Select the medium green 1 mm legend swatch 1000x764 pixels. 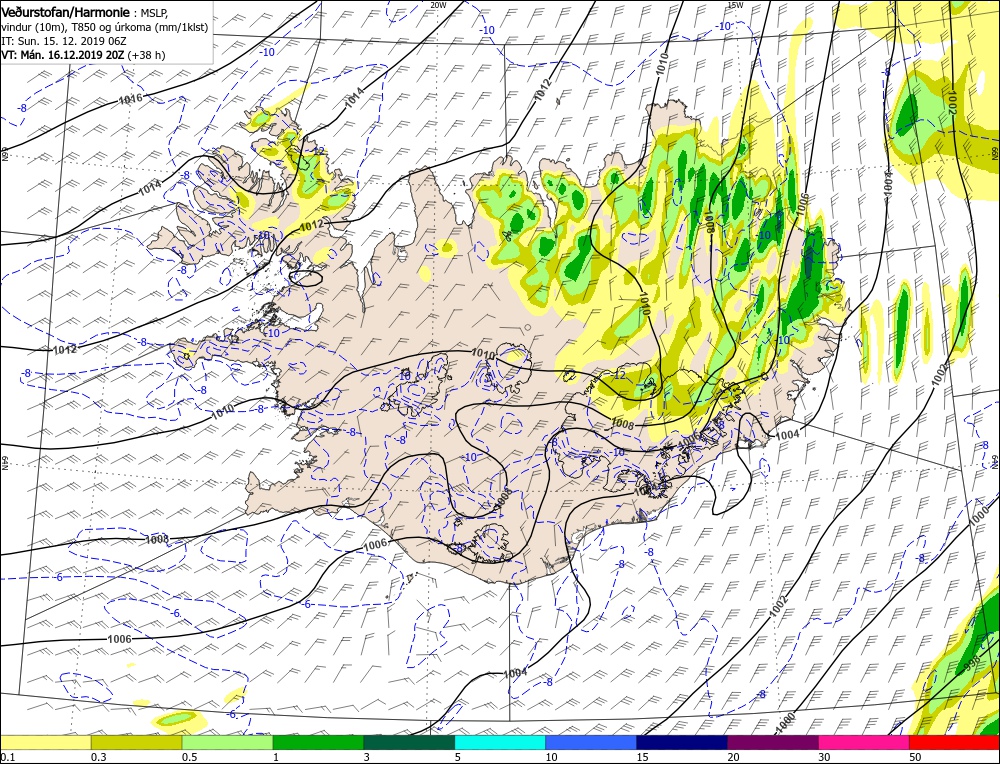(x=318, y=742)
